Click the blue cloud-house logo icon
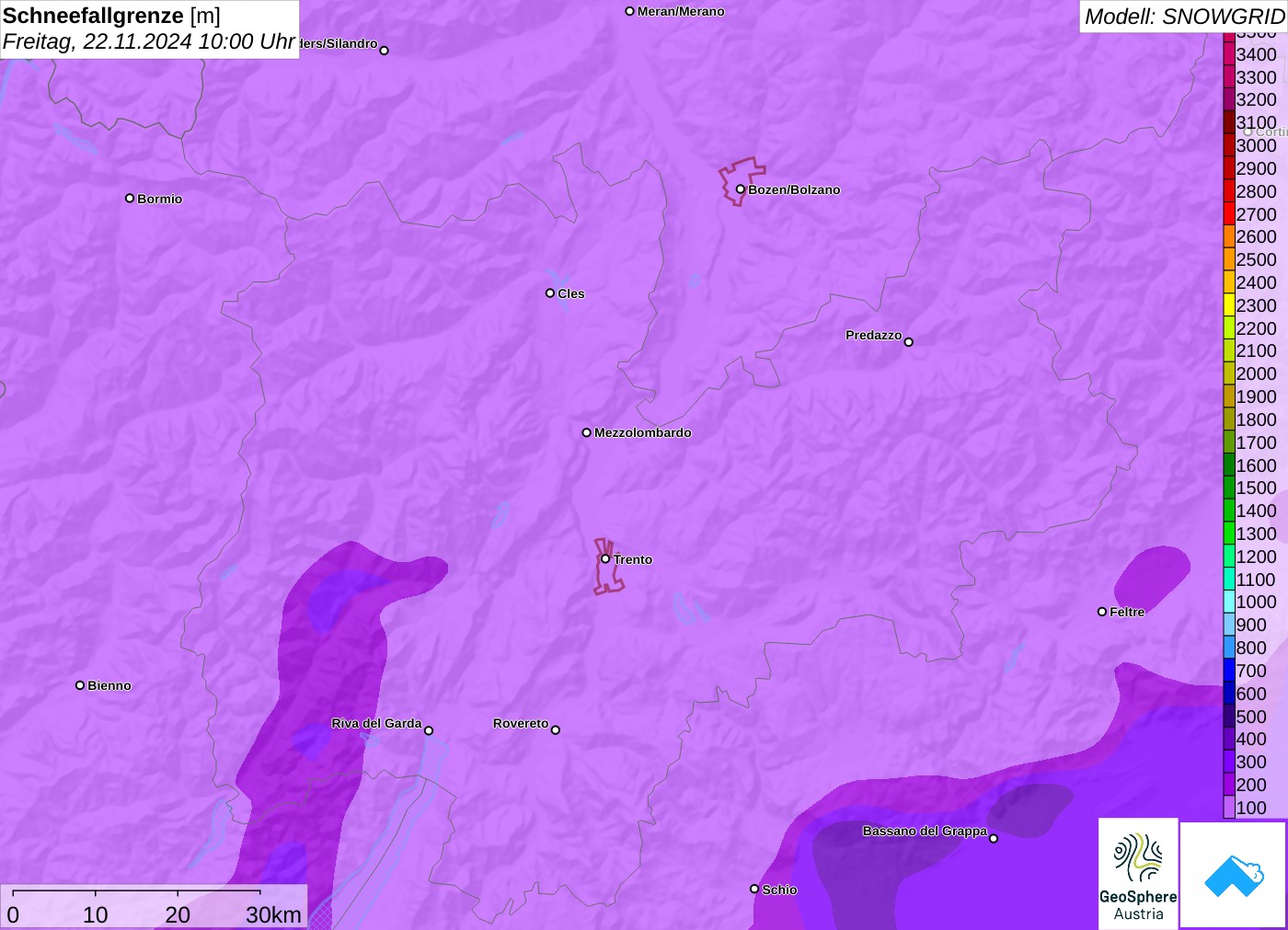The image size is (1288, 930). point(1234,876)
